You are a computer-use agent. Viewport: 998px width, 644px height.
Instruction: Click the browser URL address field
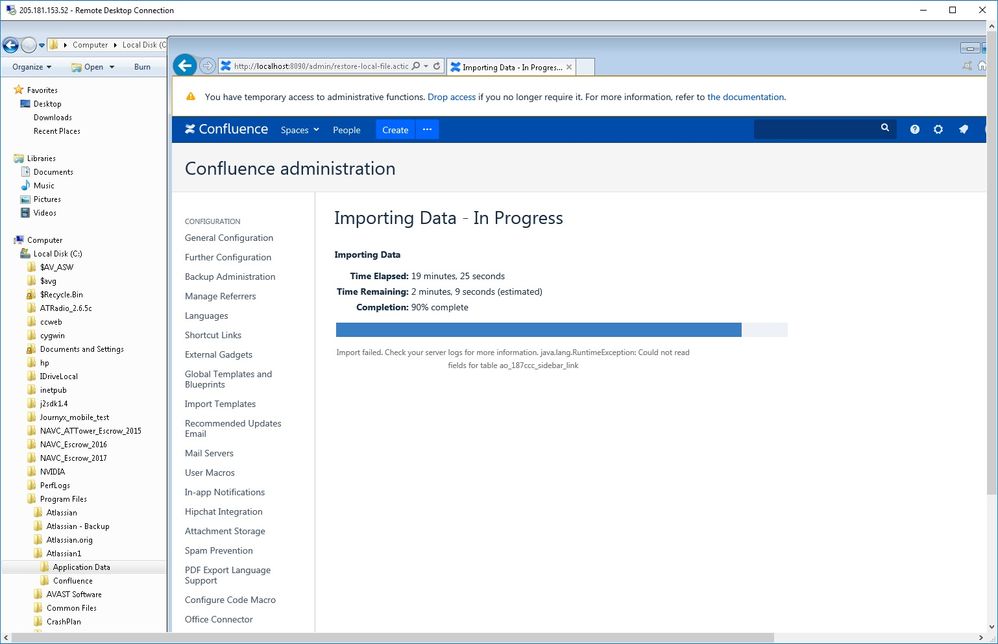click(321, 66)
